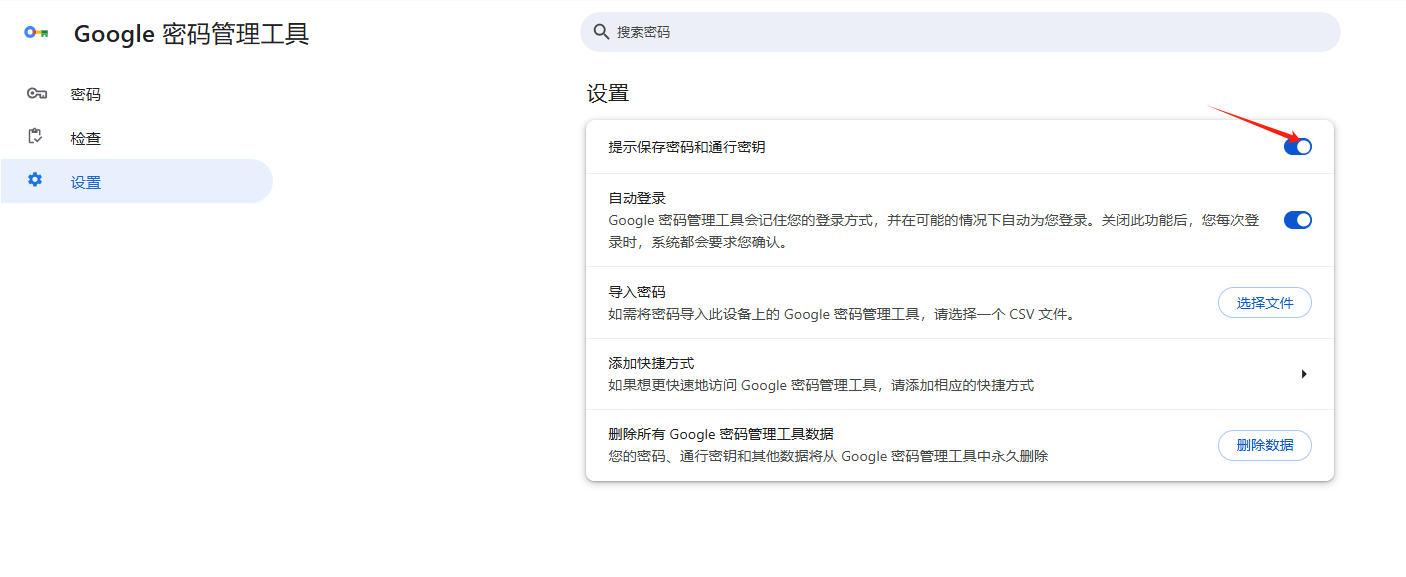Open the 密码 sidebar section

tap(136, 94)
